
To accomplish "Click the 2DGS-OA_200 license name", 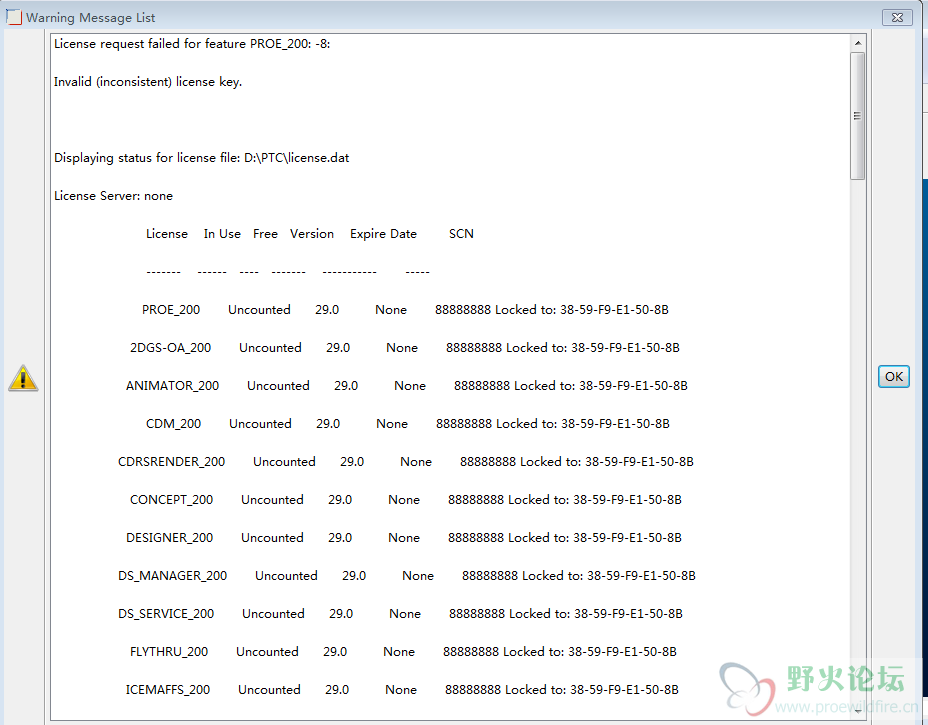I will click(170, 347).
